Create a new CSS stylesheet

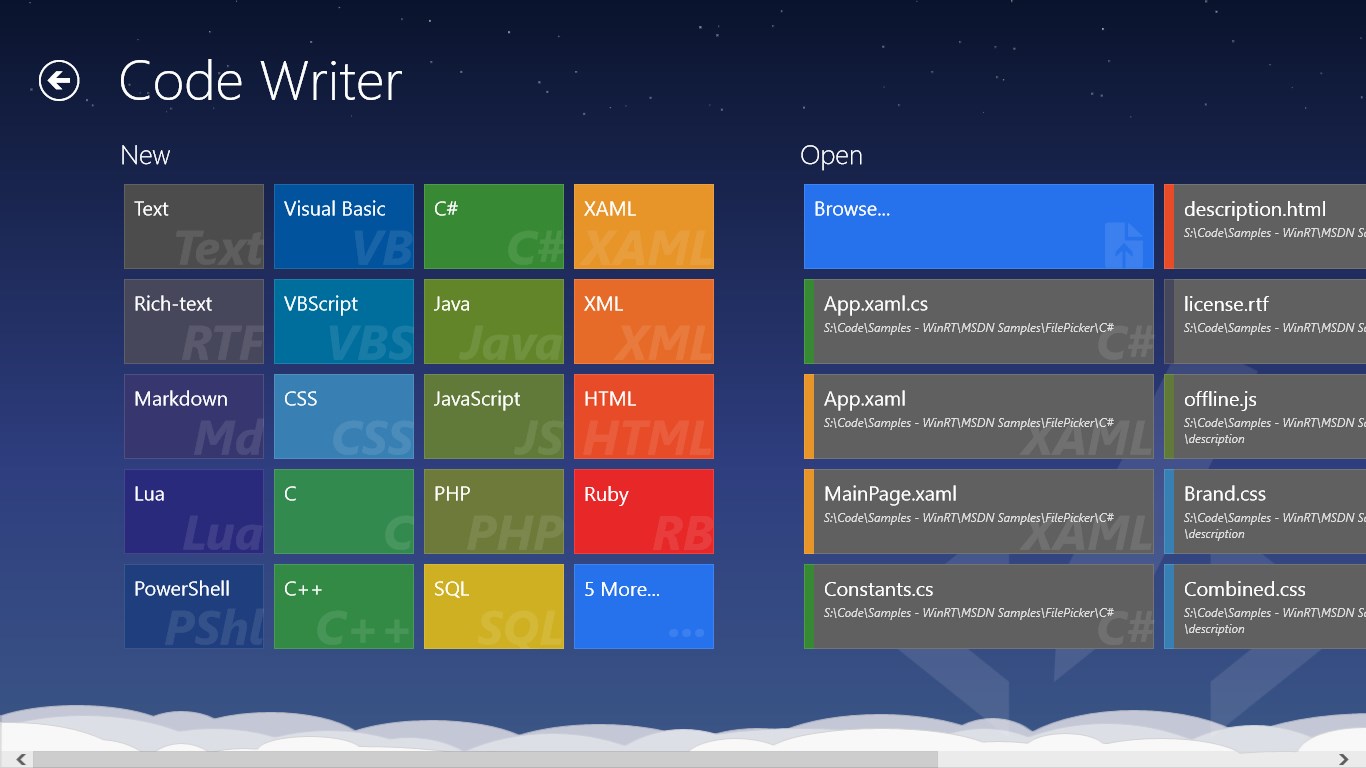344,416
